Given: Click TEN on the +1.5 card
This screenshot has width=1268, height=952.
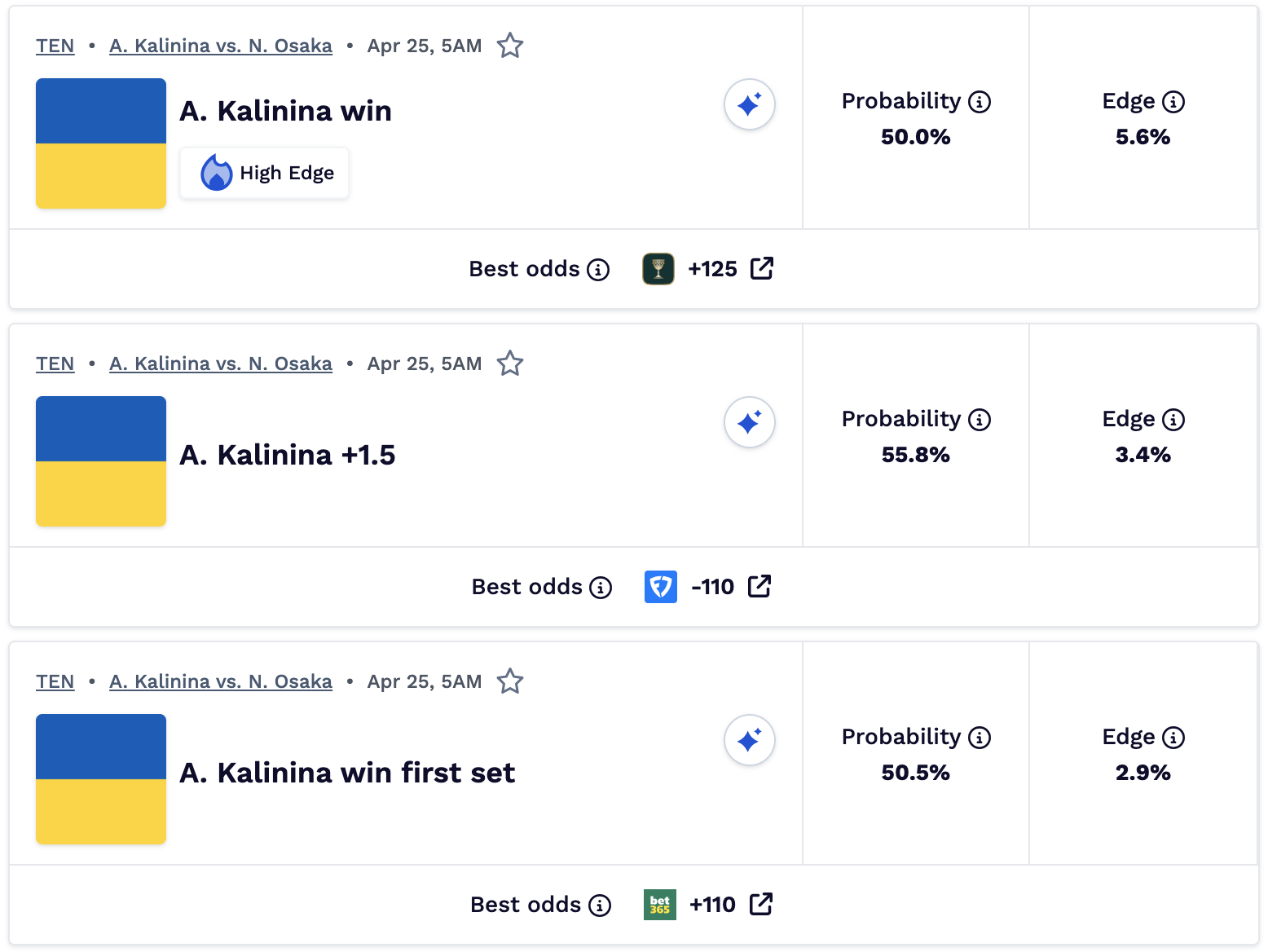Looking at the screenshot, I should [x=55, y=364].
